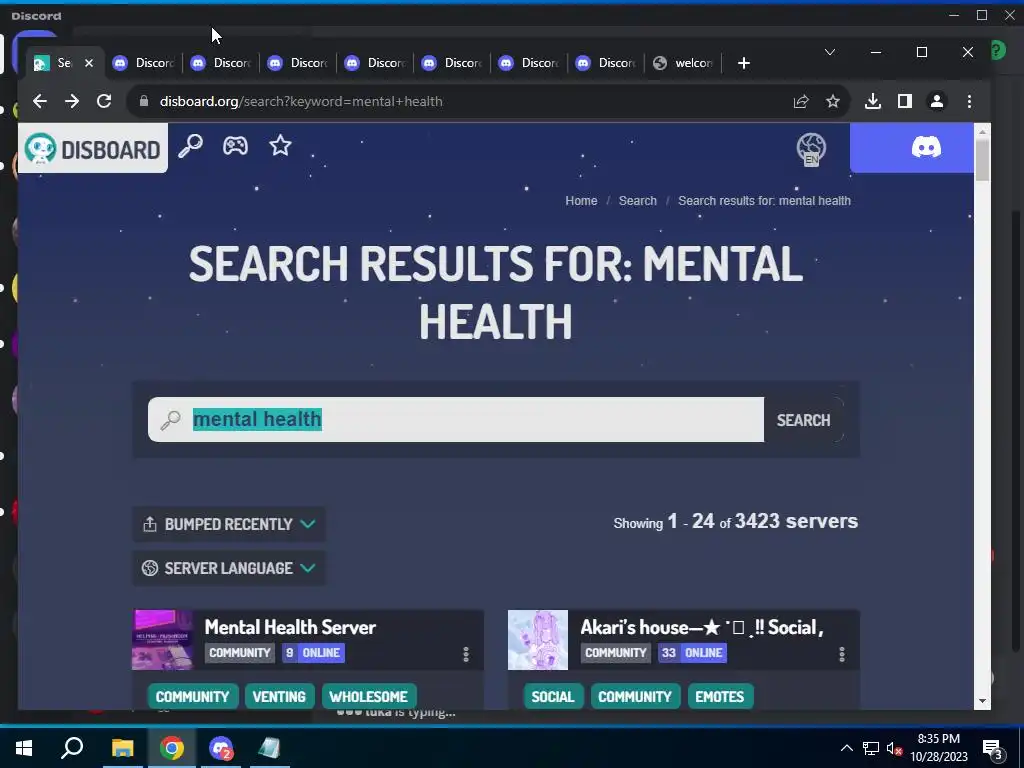
Task: Click the taskbar clock showing 8:35 PM
Action: point(938,748)
